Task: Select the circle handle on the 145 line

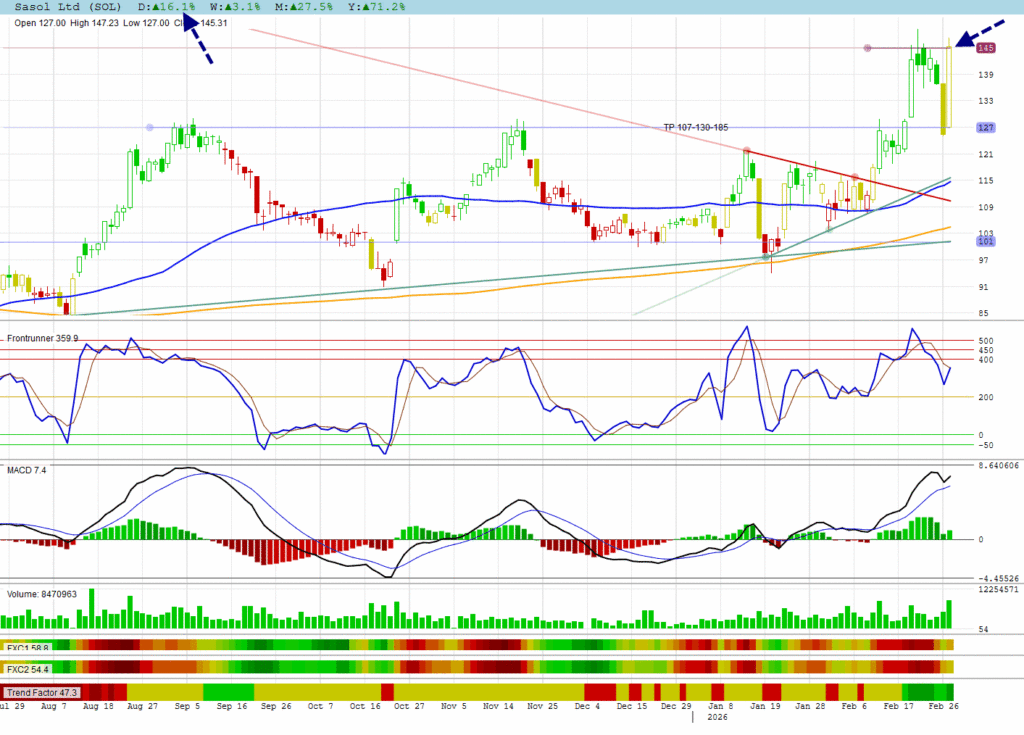Action: 867,48
